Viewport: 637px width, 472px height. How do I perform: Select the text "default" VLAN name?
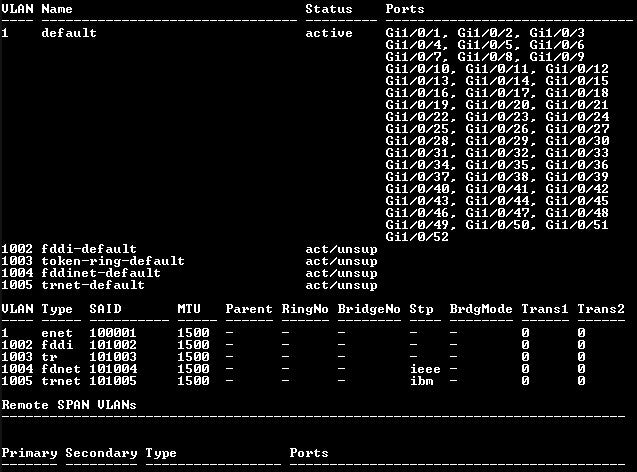click(x=69, y=33)
